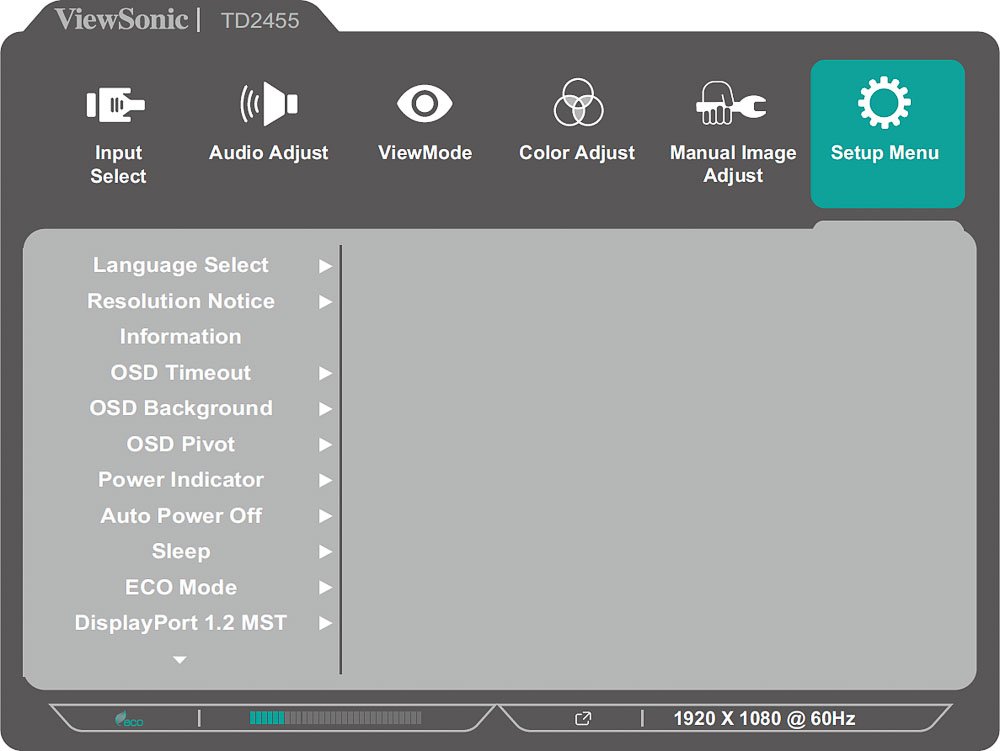The width and height of the screenshot is (1000, 751).
Task: Select the Audio Adjust speaker icon
Action: pyautogui.click(x=268, y=104)
